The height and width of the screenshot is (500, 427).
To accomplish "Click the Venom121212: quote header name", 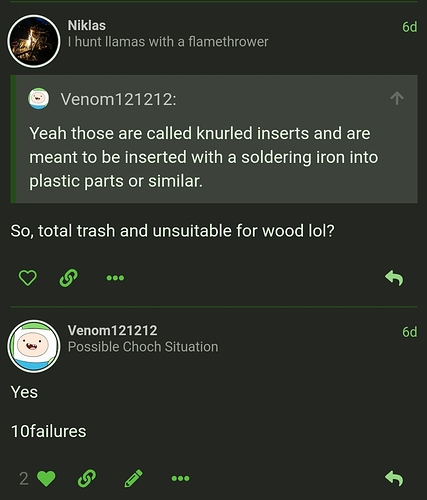I will point(118,99).
